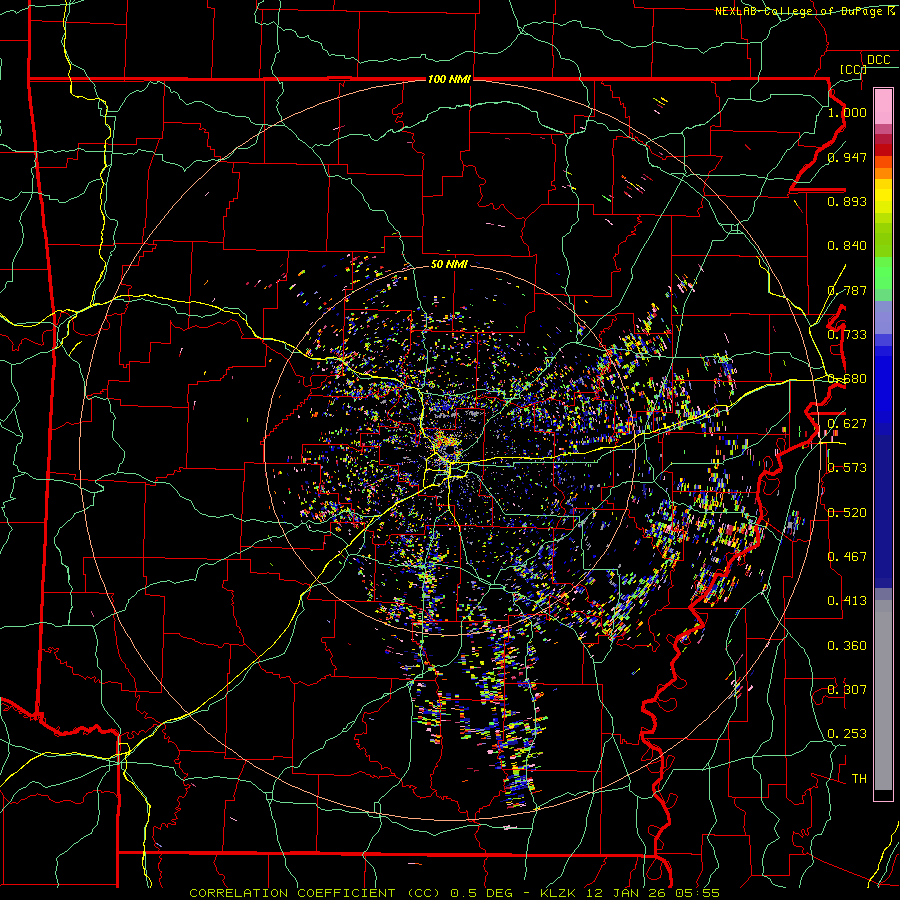Click the 0.947 scale value
The width and height of the screenshot is (900, 900).
847,157
